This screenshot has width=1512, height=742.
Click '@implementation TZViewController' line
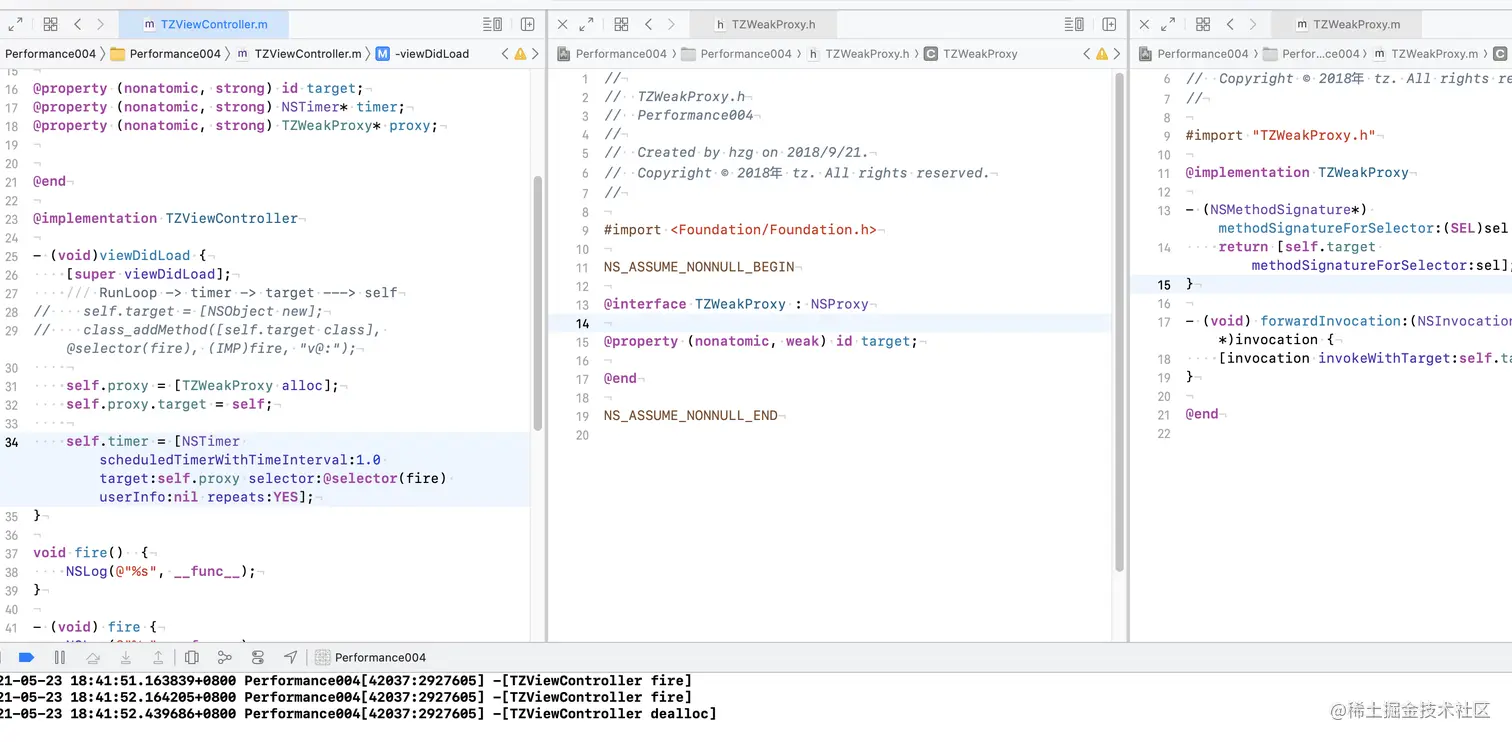click(x=166, y=218)
